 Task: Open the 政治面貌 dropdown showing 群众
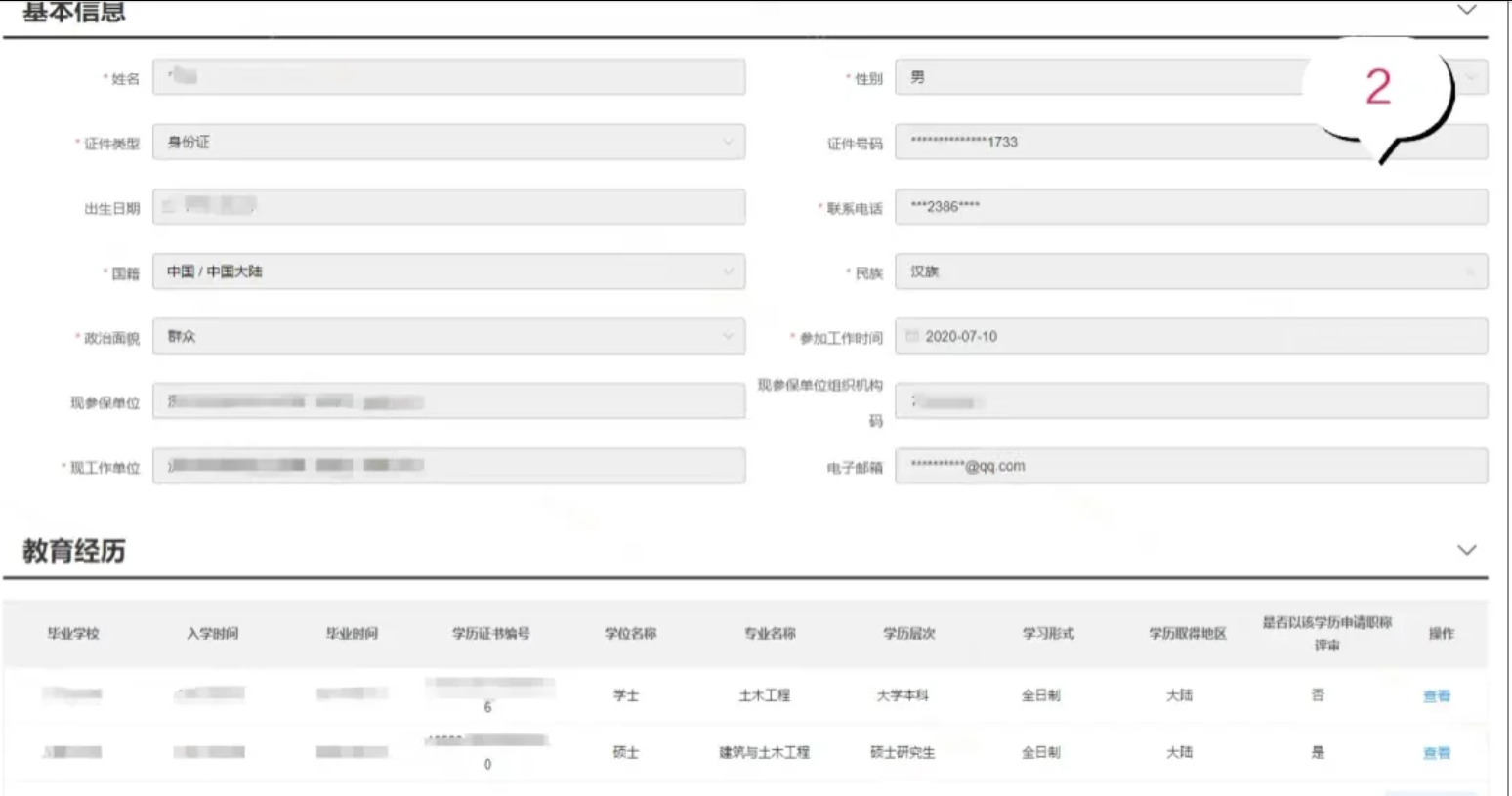[448, 336]
